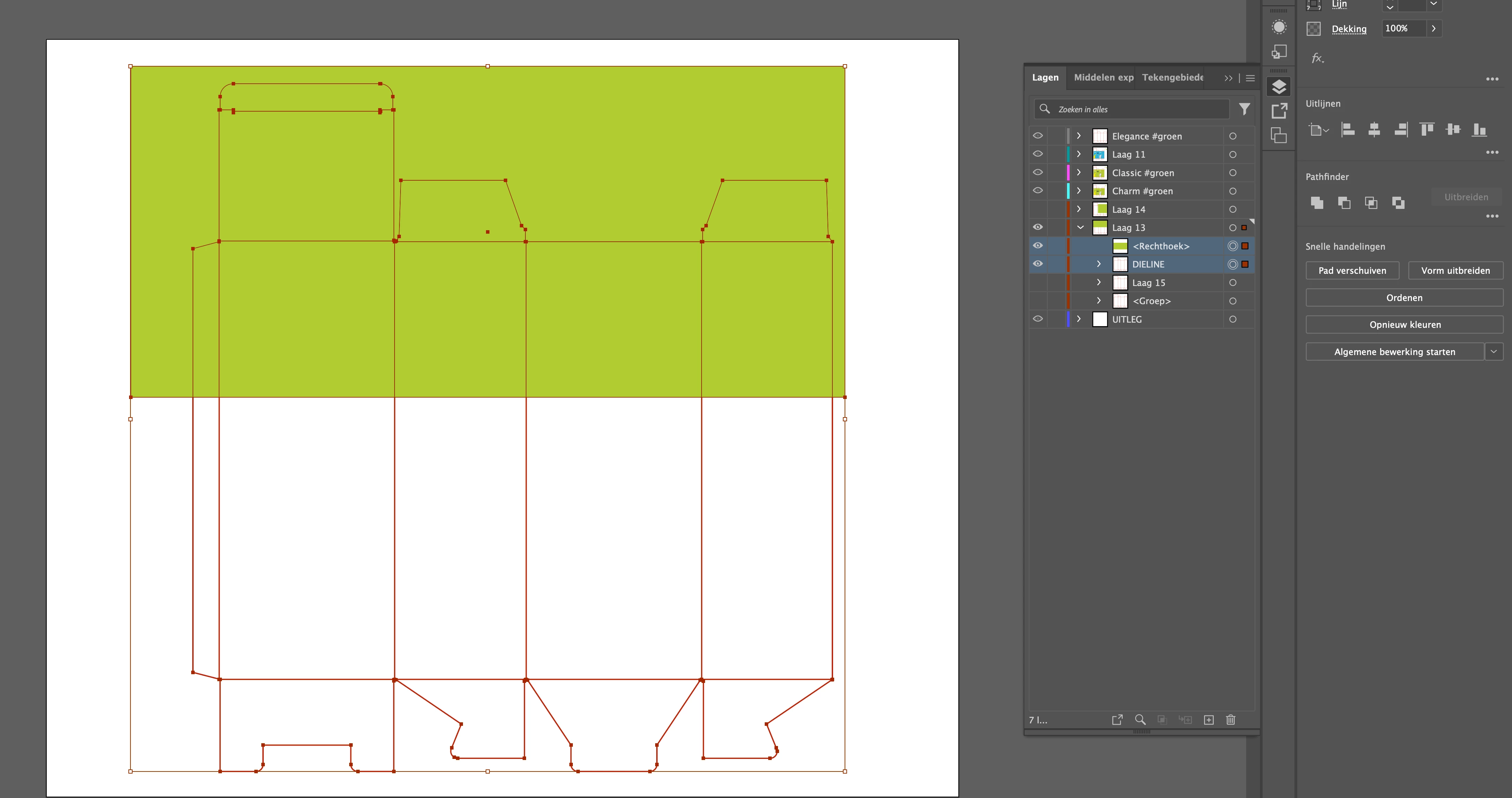Hide the UITLEG layer
Image resolution: width=1512 pixels, height=798 pixels.
(x=1038, y=319)
